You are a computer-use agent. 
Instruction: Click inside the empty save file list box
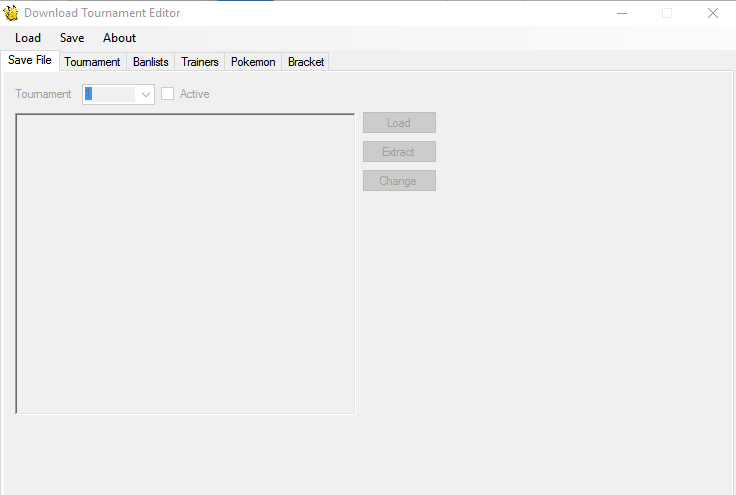(x=185, y=263)
